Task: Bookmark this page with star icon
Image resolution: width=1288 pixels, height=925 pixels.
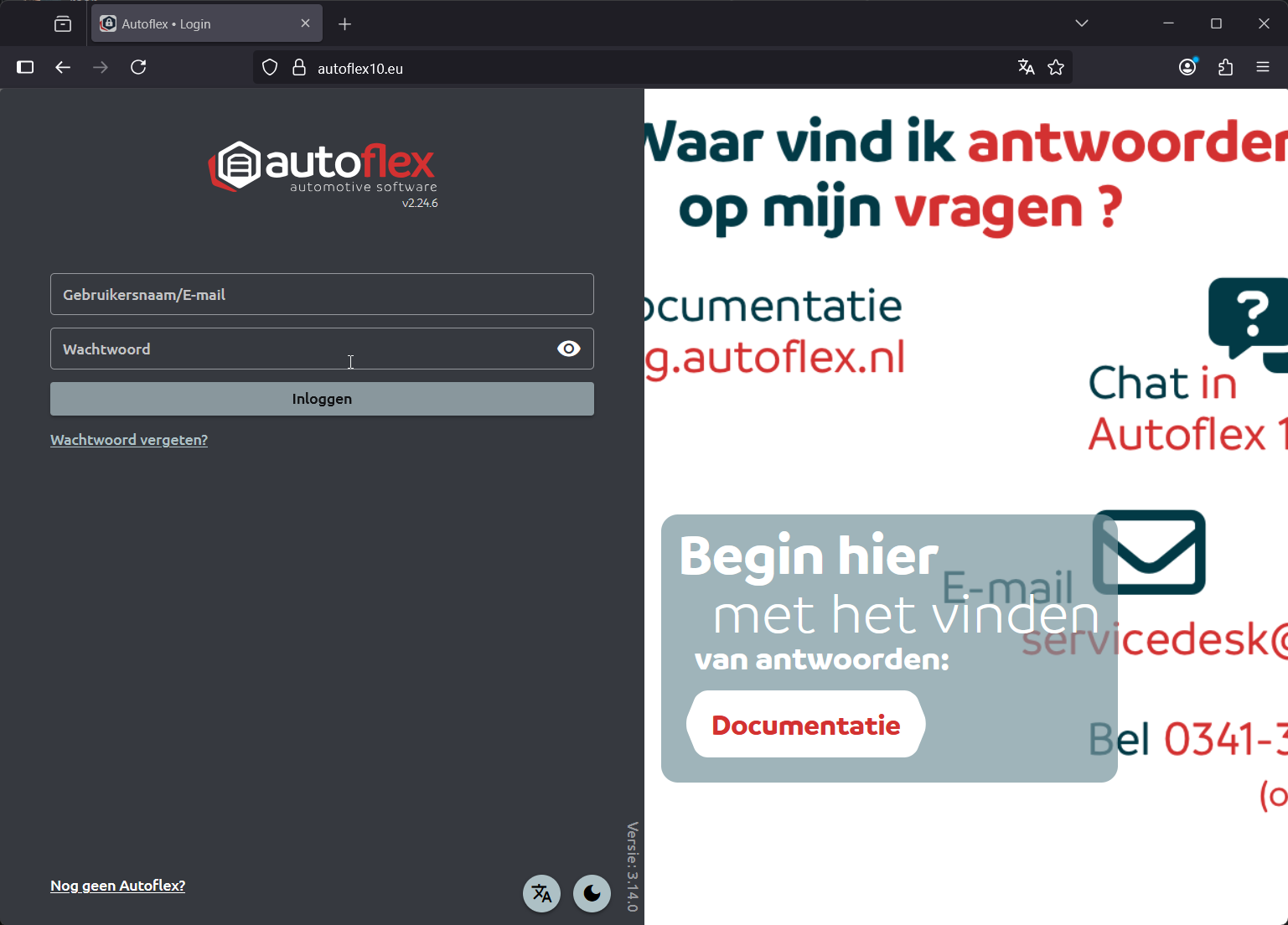Action: [x=1056, y=68]
